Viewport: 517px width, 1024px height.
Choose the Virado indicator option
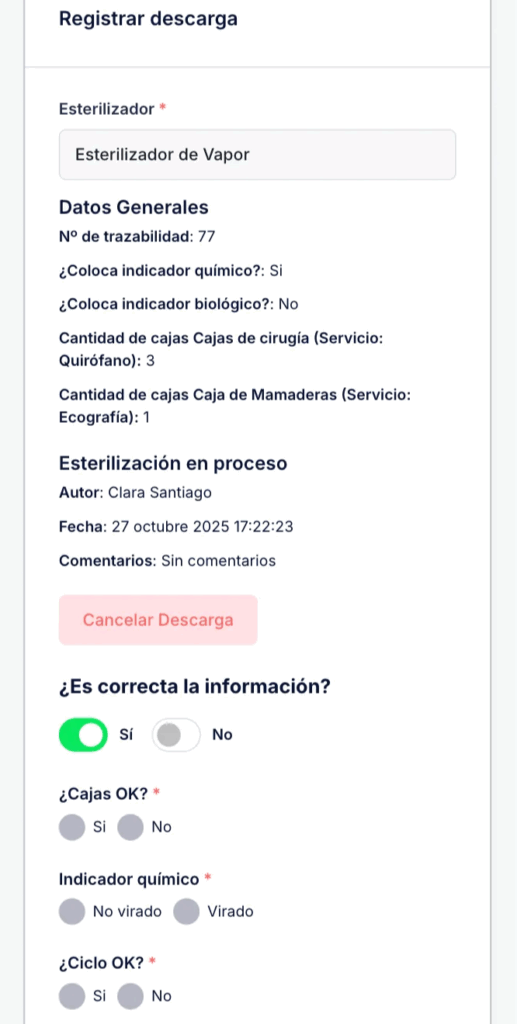(186, 911)
